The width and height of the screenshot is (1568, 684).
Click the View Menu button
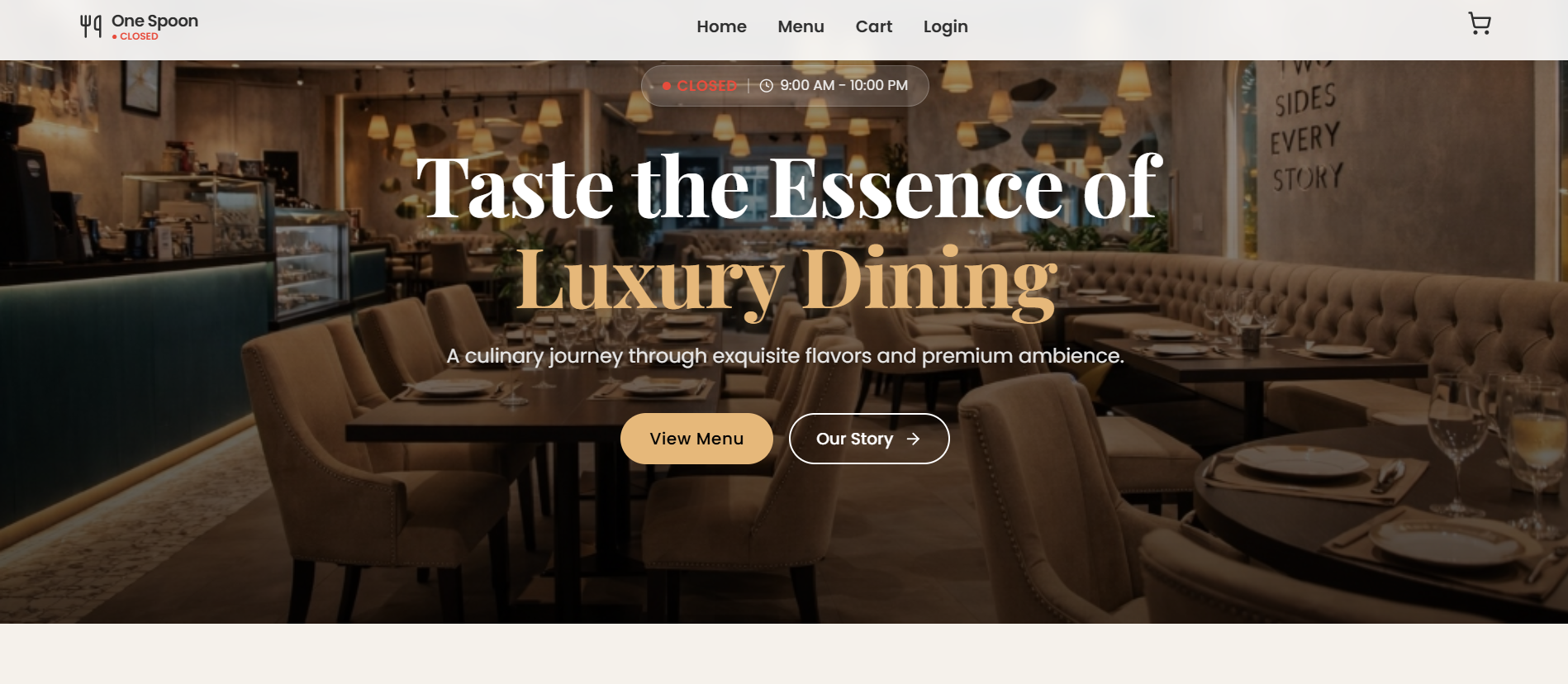696,439
